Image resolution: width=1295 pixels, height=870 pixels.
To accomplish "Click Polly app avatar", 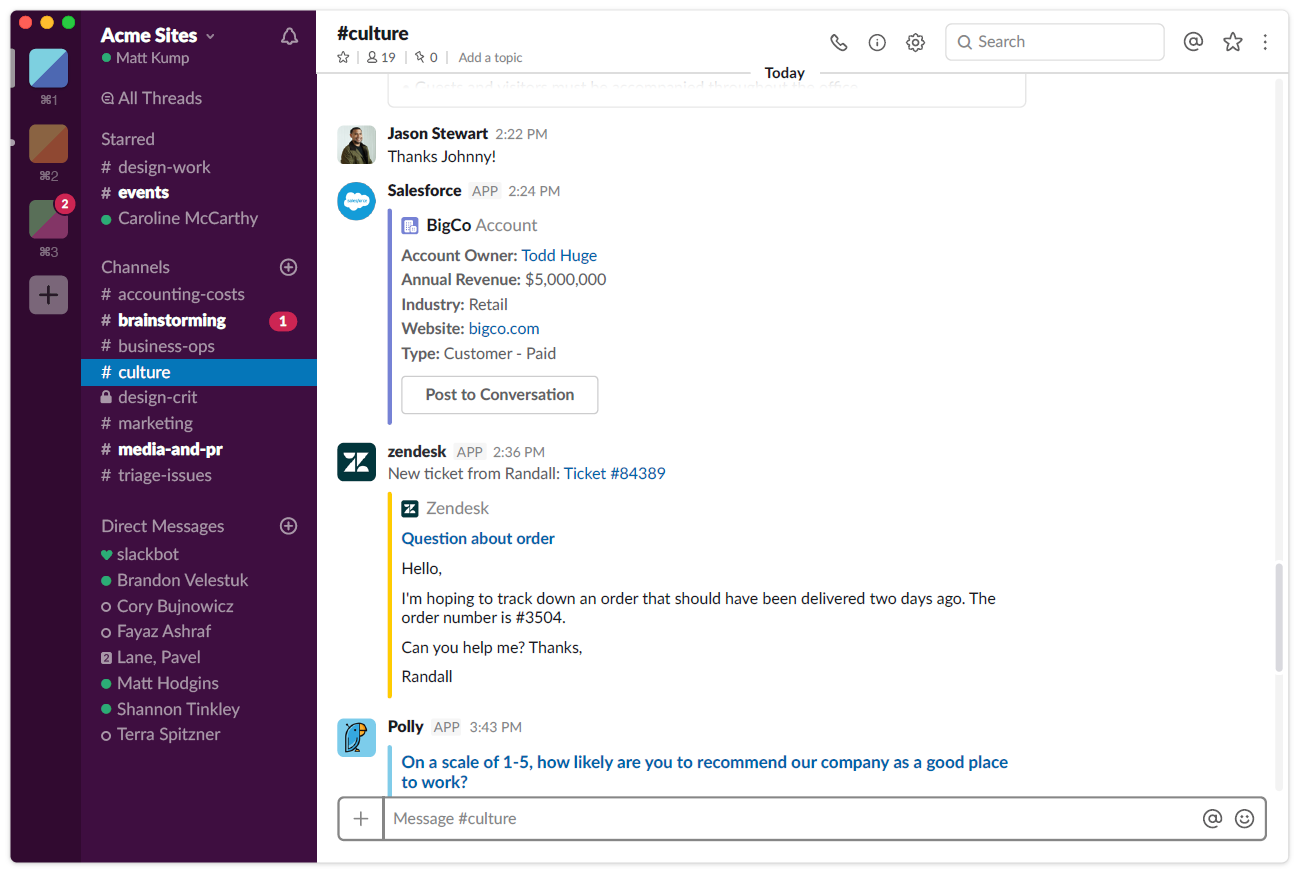I will 357,737.
